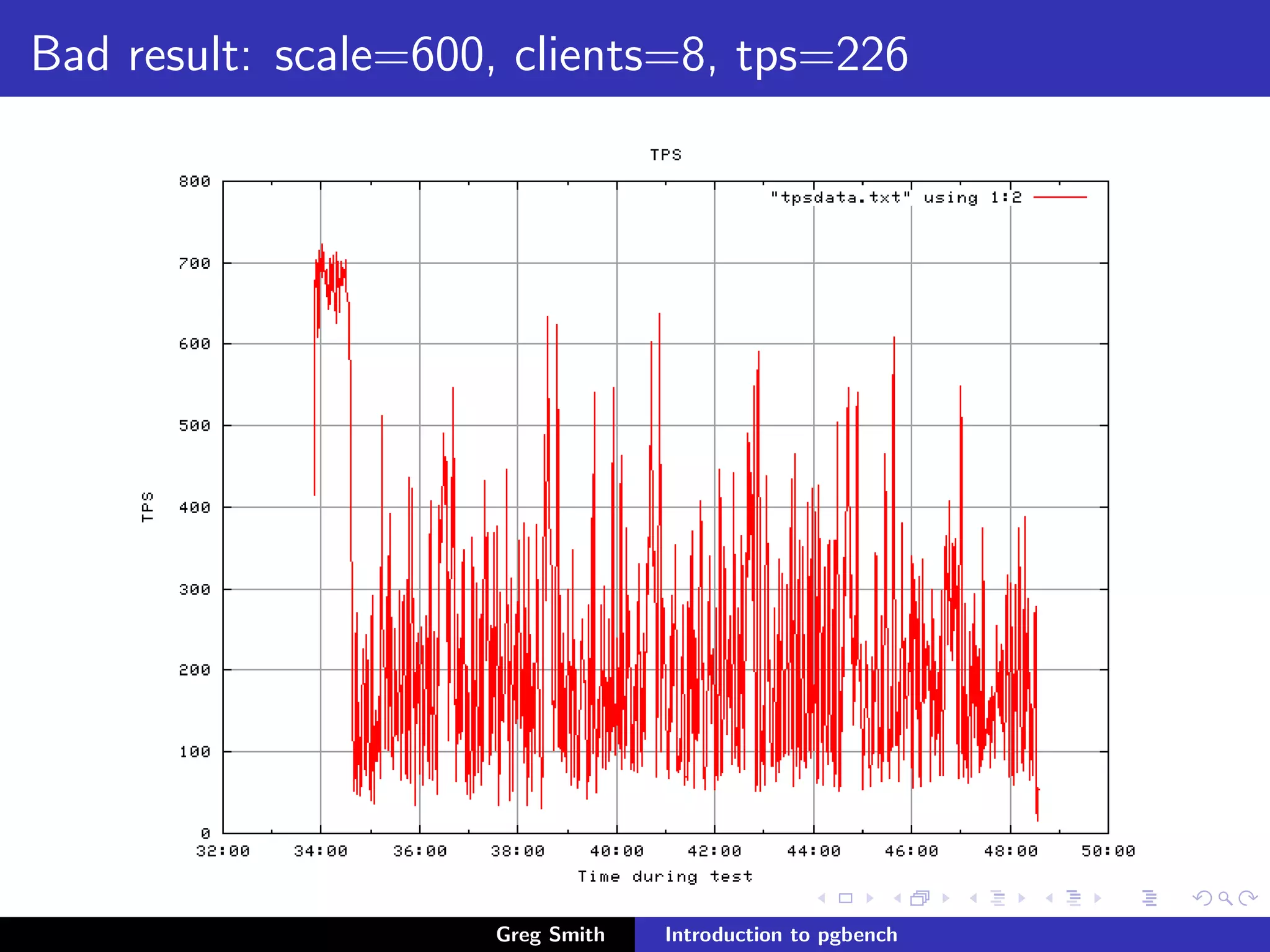Click the slide rectangle icon in navigation bar
This screenshot has width=1270, height=952.
click(x=845, y=898)
